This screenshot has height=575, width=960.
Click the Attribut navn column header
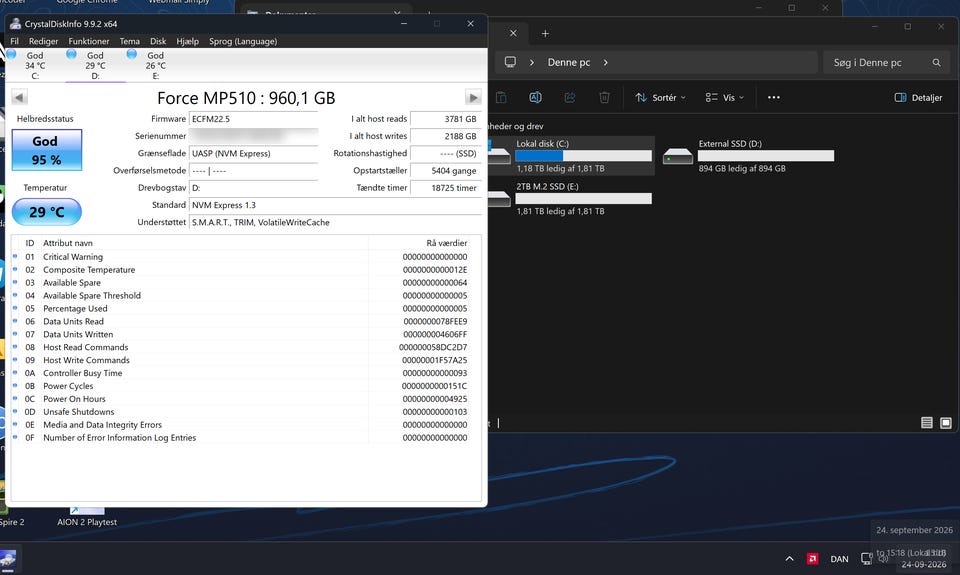pos(204,243)
